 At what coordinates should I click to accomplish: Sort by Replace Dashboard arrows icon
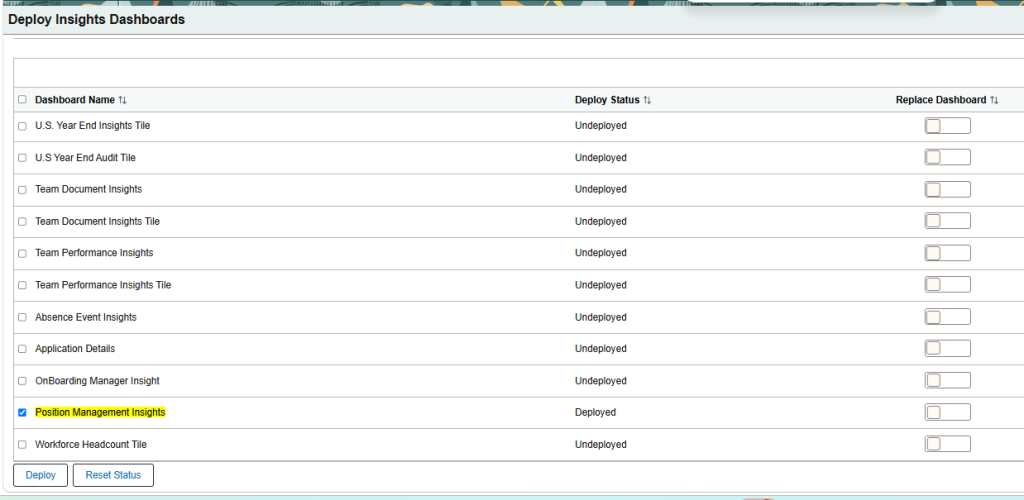[994, 100]
